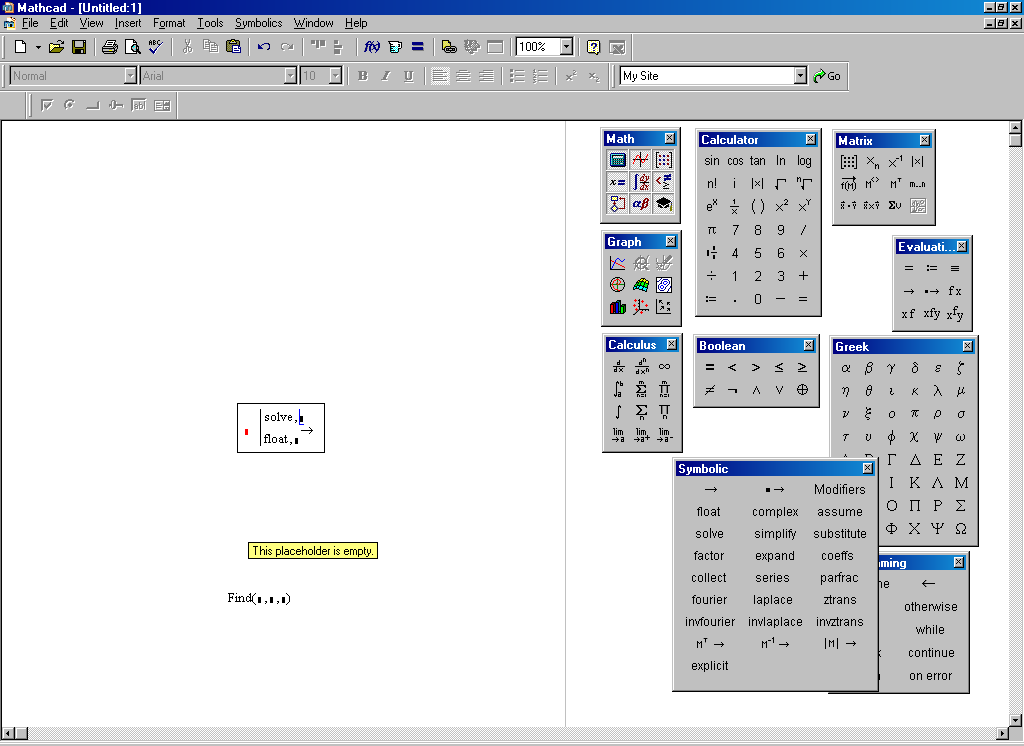Screen dimensions: 1024x746
Task: Click simplify in the Symbolic palette
Action: pyautogui.click(x=775, y=534)
